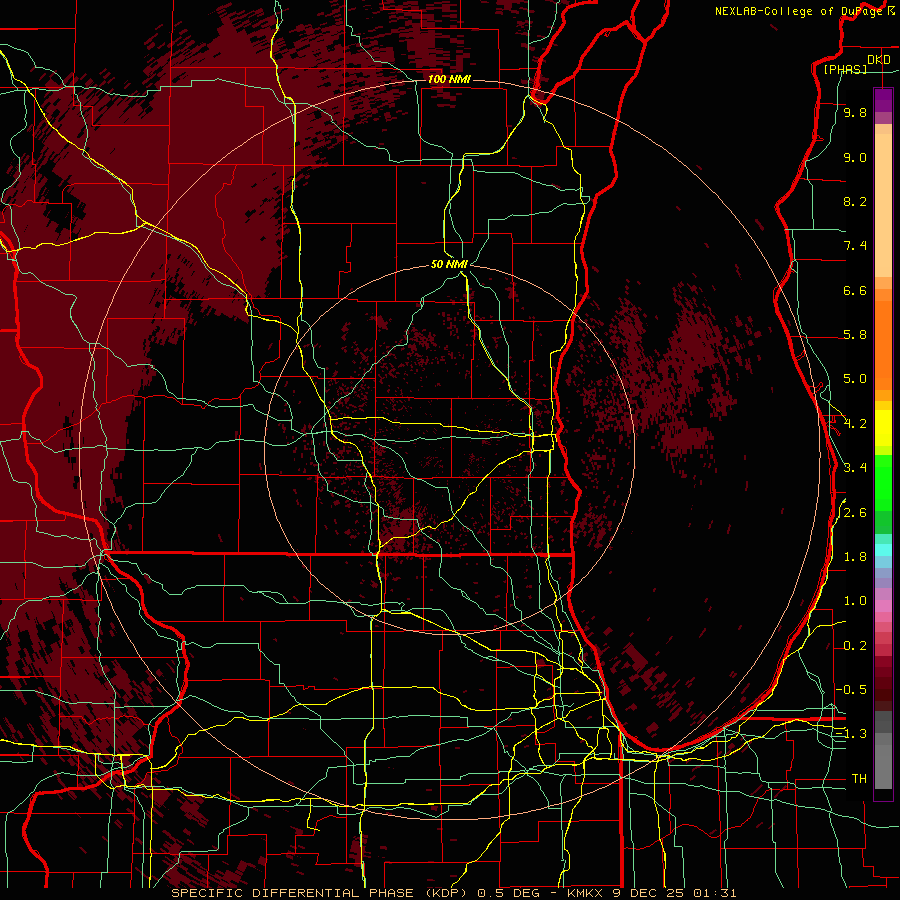Click the -1.3 legend value
Viewport: 900px width, 900px height.
[x=851, y=734]
